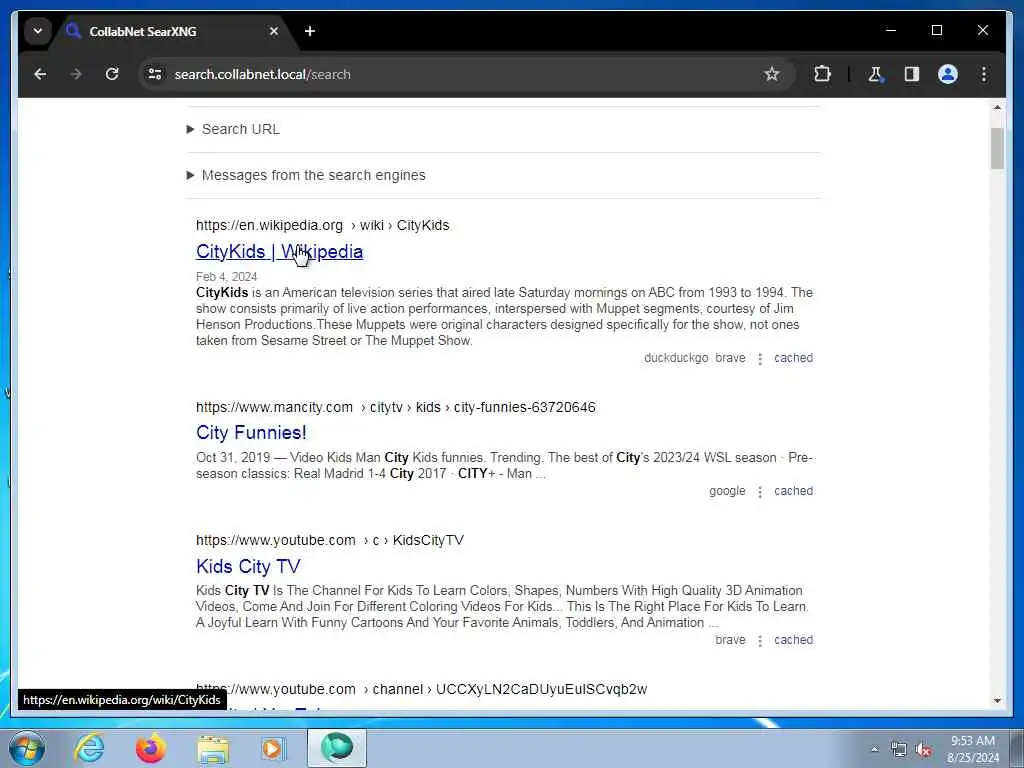Open Windows Explorer folder in taskbar
Image resolution: width=1024 pixels, height=768 pixels.
pos(213,748)
